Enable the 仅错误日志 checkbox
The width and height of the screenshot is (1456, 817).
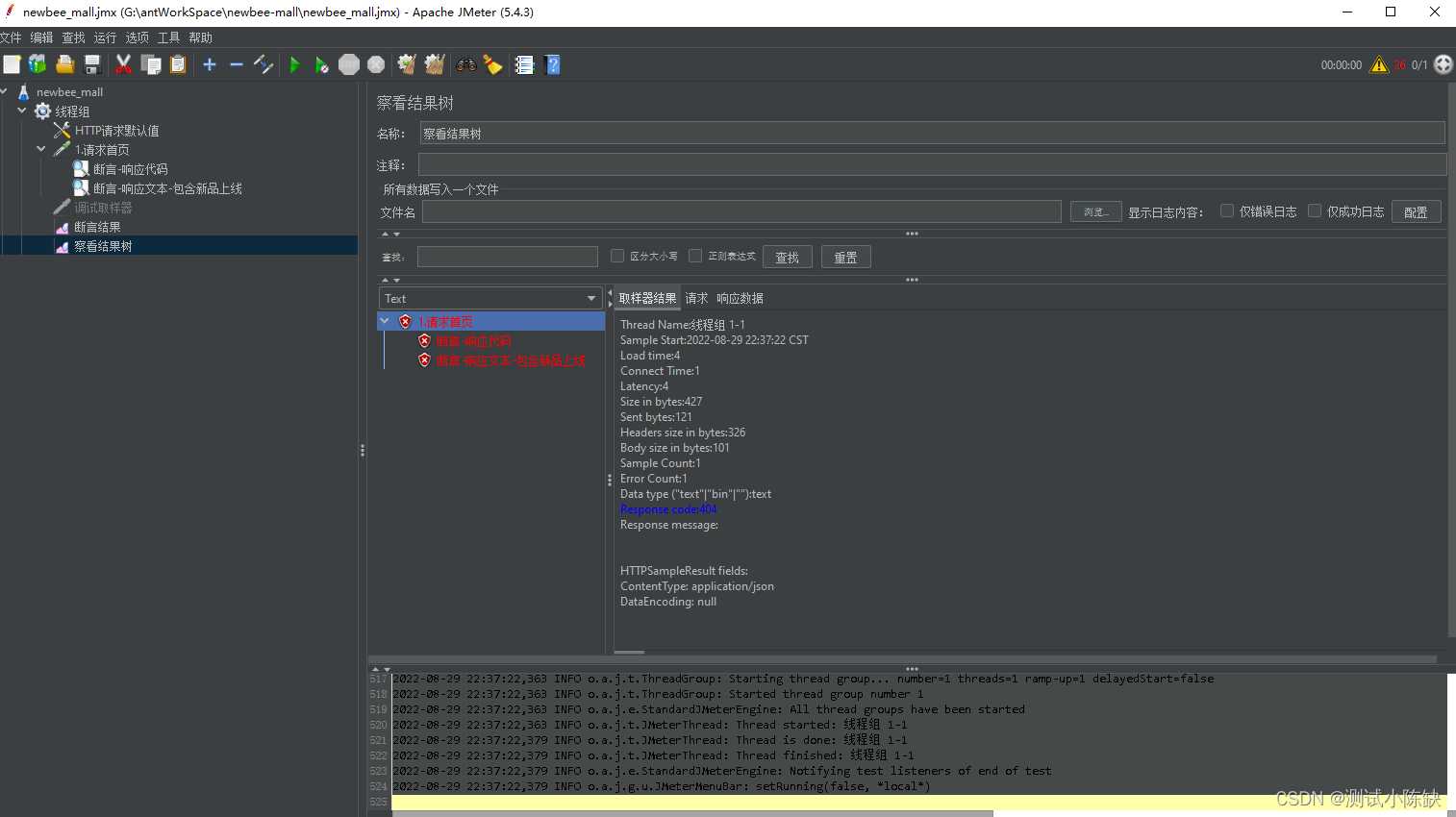(1227, 211)
